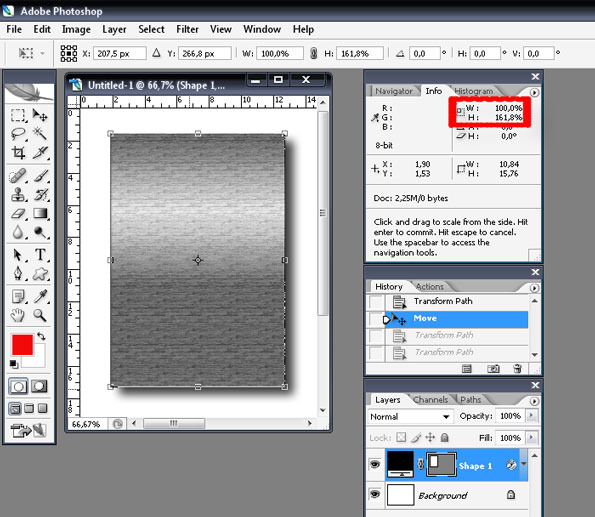Select the Lasso tool
The width and height of the screenshot is (595, 517).
(18, 134)
